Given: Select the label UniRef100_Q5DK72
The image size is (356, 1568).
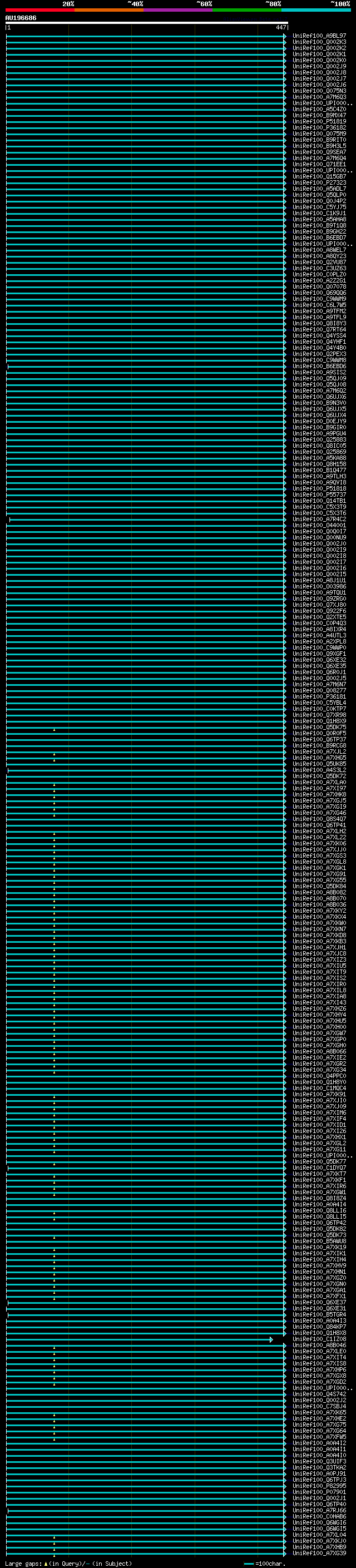Looking at the screenshot, I should [x=319, y=776].
